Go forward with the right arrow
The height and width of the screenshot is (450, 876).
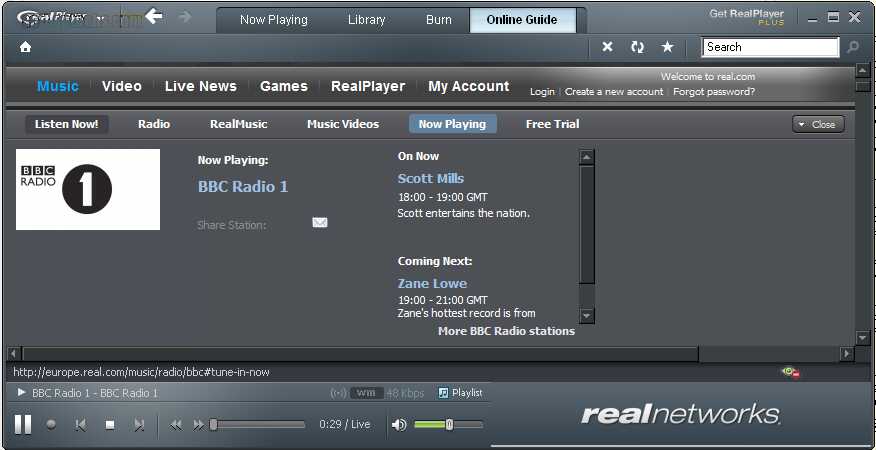point(185,17)
